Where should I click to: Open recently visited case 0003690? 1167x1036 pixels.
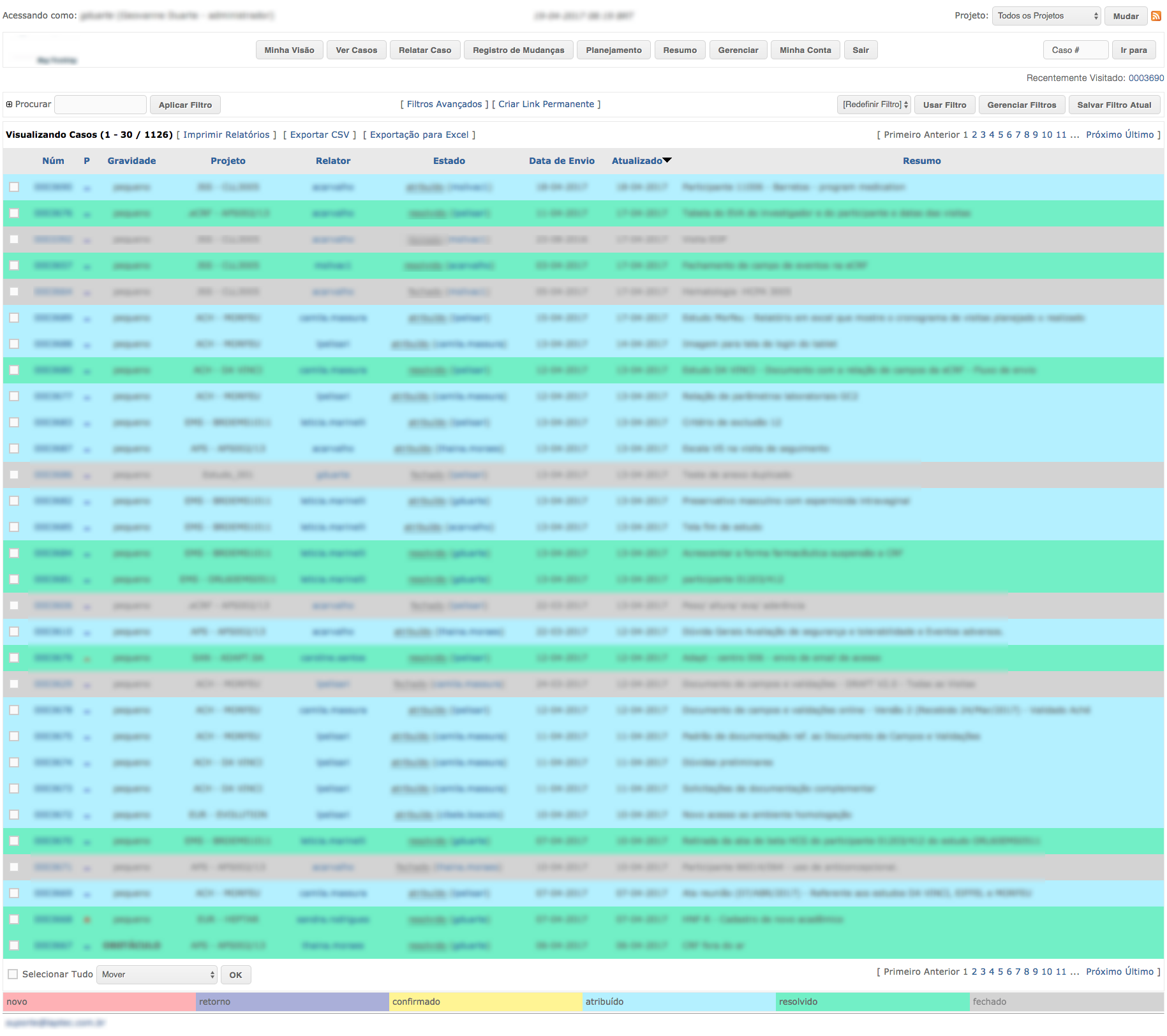tap(1146, 78)
